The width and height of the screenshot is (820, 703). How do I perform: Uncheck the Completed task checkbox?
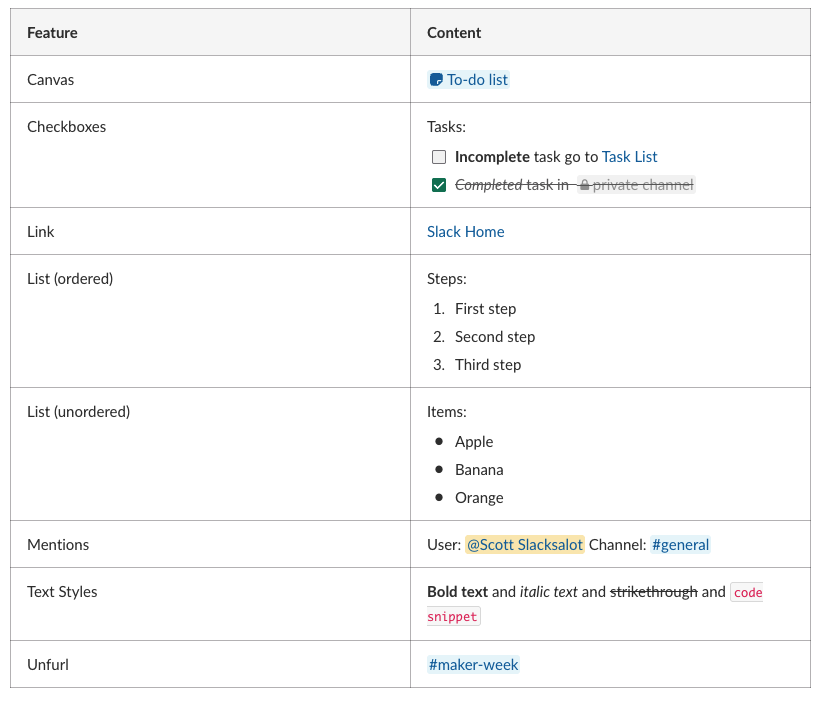coord(439,185)
